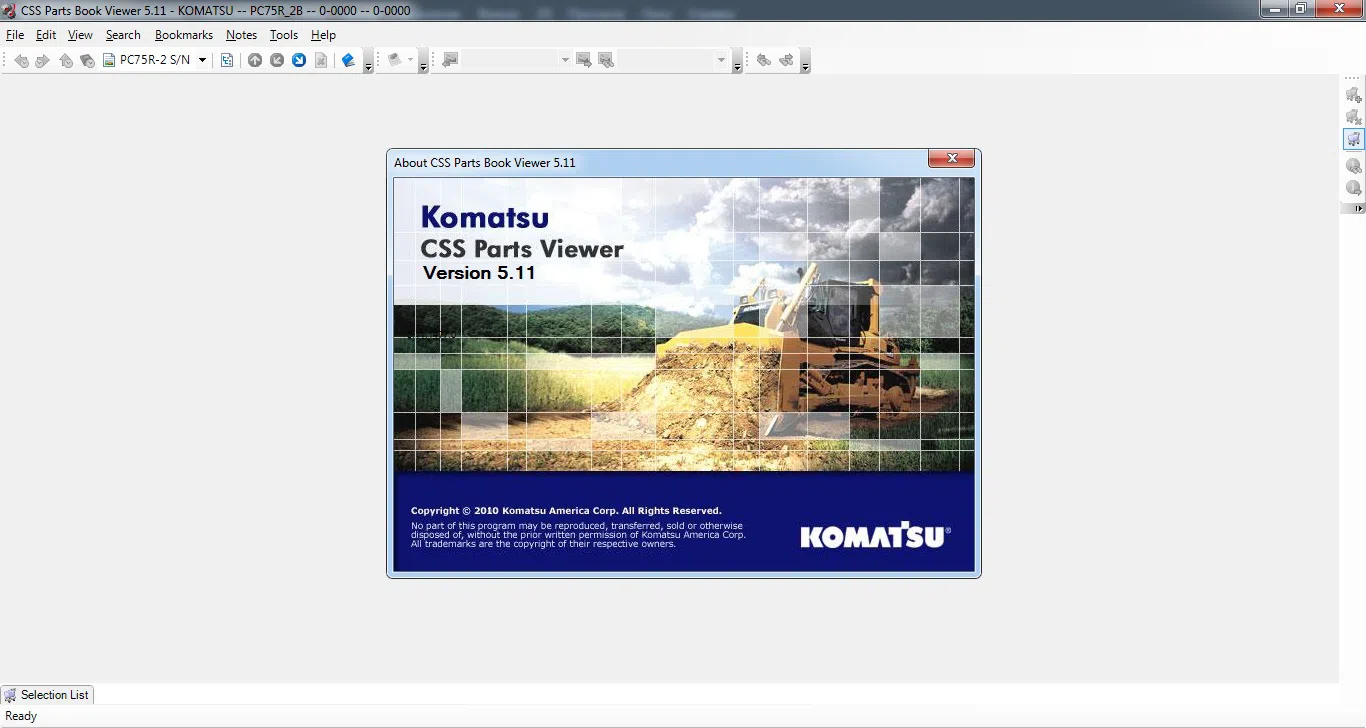Click the 'Version 5.11' text
1366x728 pixels.
coord(479,273)
